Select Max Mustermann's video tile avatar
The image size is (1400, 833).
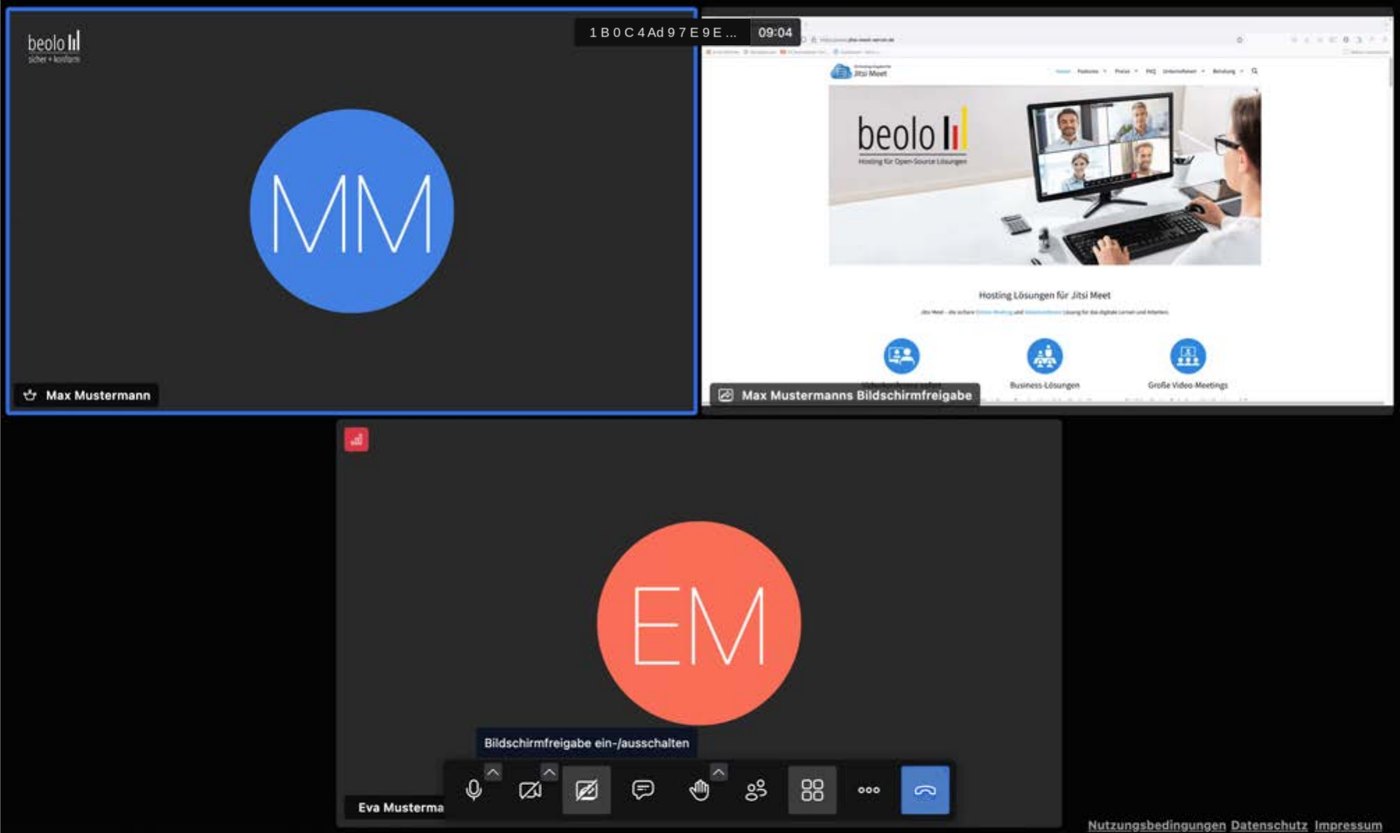coord(352,211)
